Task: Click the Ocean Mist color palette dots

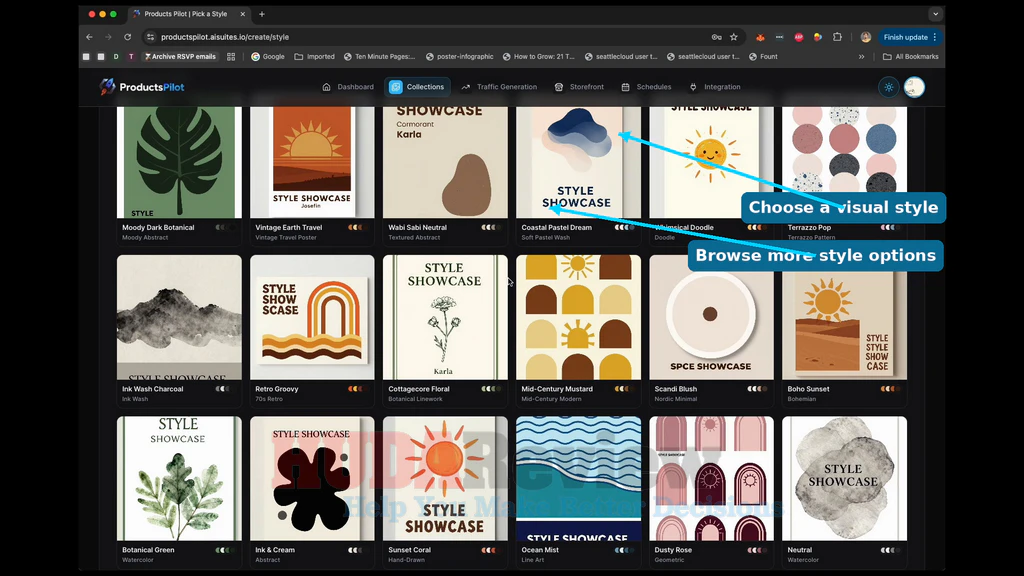Action: [624, 550]
